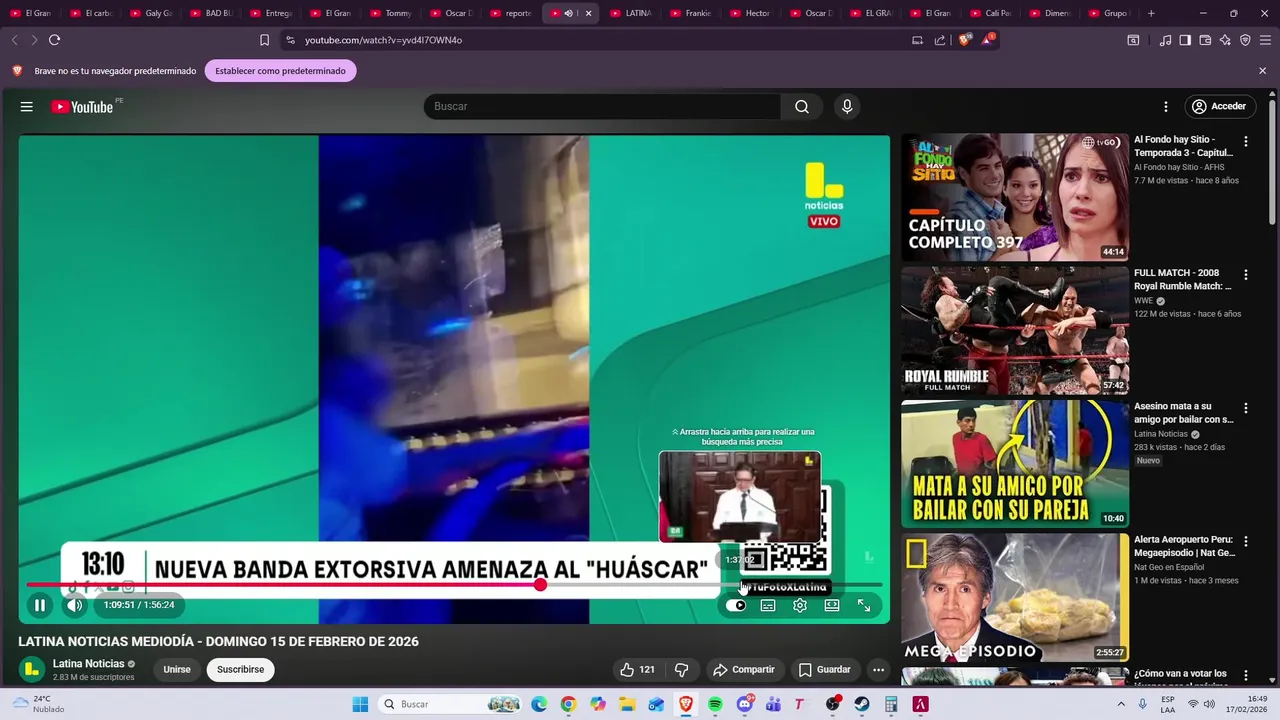This screenshot has height=720, width=1280.
Task: Open more actions menu beside Guardar
Action: pyautogui.click(x=878, y=670)
